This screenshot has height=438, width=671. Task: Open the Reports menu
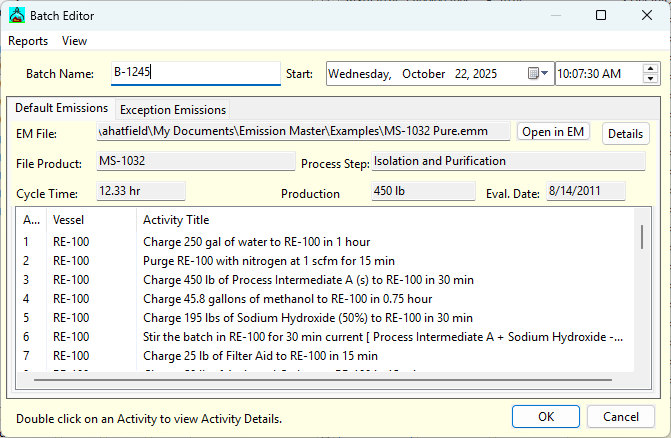tap(28, 41)
